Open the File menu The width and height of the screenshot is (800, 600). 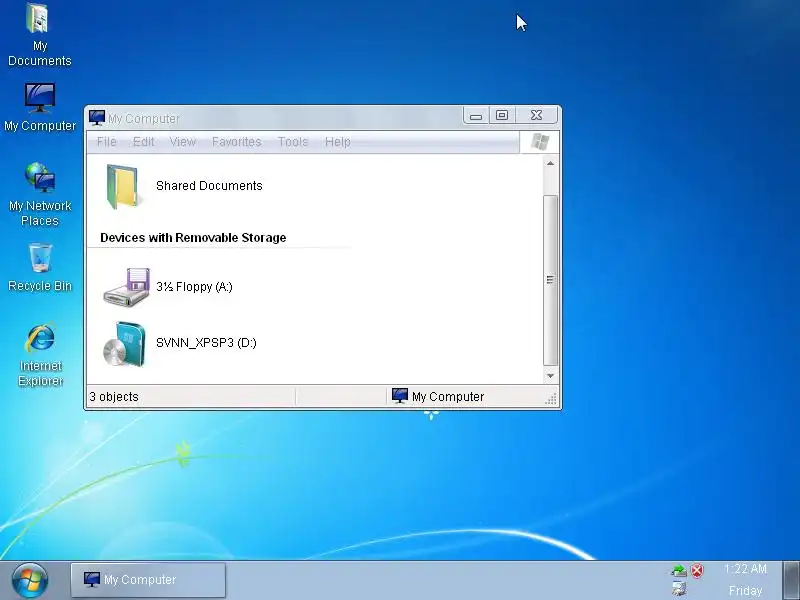(x=107, y=142)
